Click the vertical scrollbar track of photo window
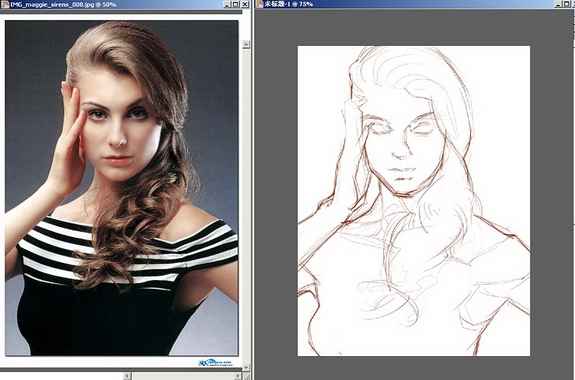The height and width of the screenshot is (380, 575). point(246,206)
